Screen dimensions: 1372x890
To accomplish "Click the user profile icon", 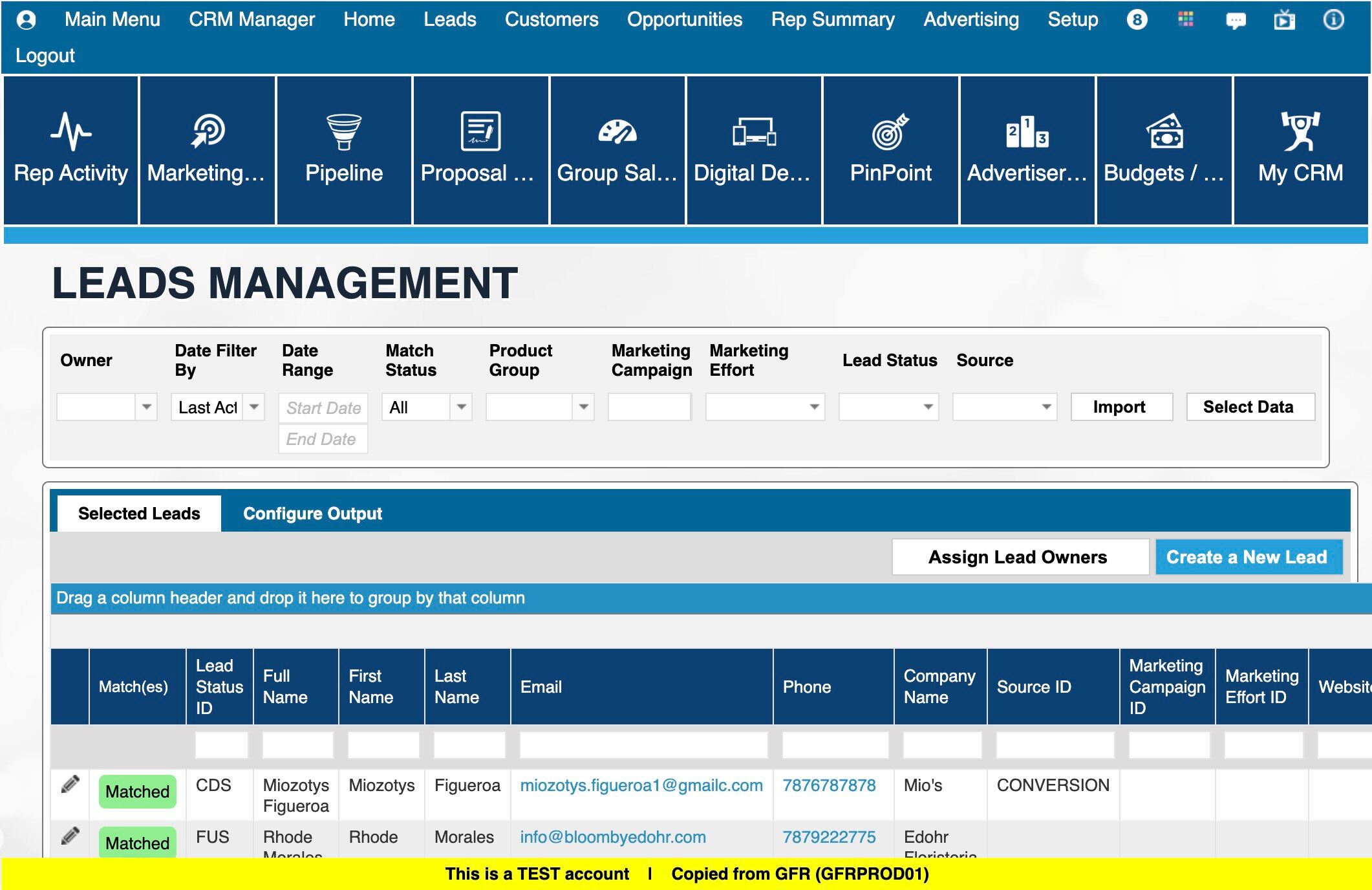I will (27, 19).
